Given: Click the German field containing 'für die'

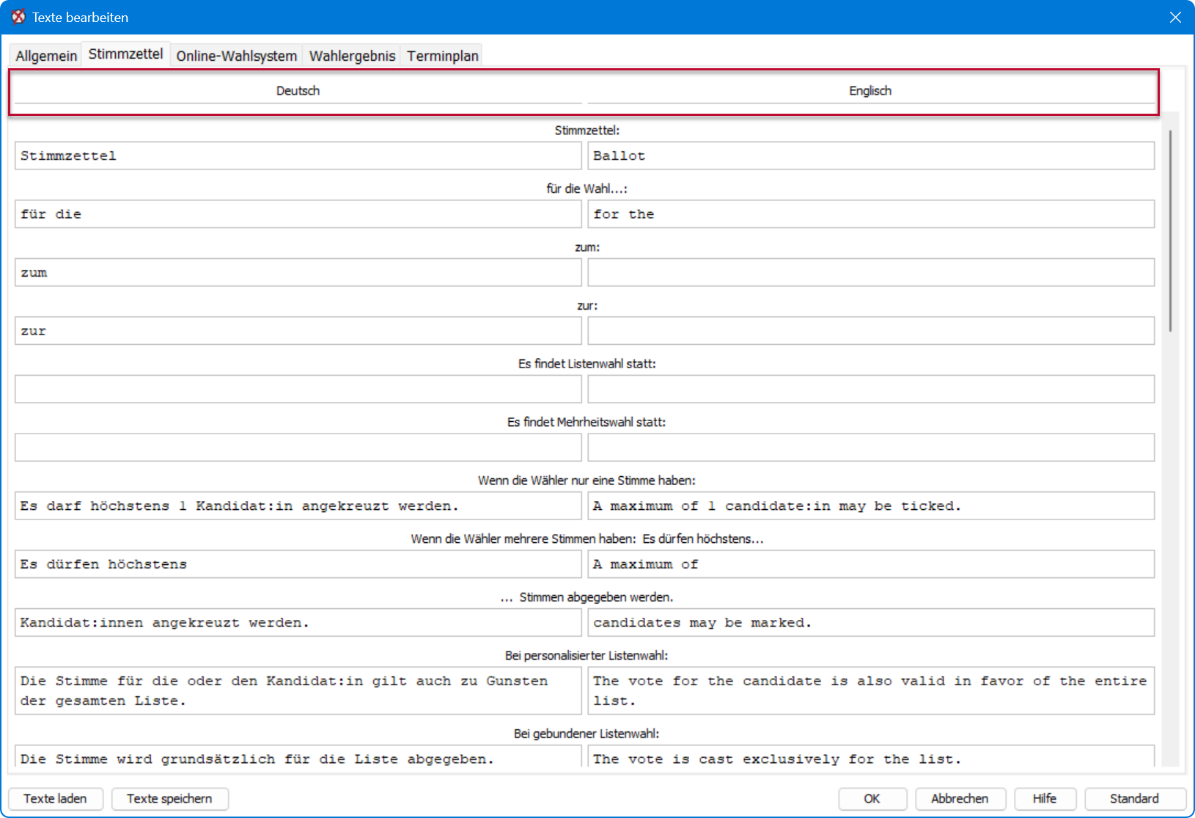Looking at the screenshot, I should tap(298, 214).
